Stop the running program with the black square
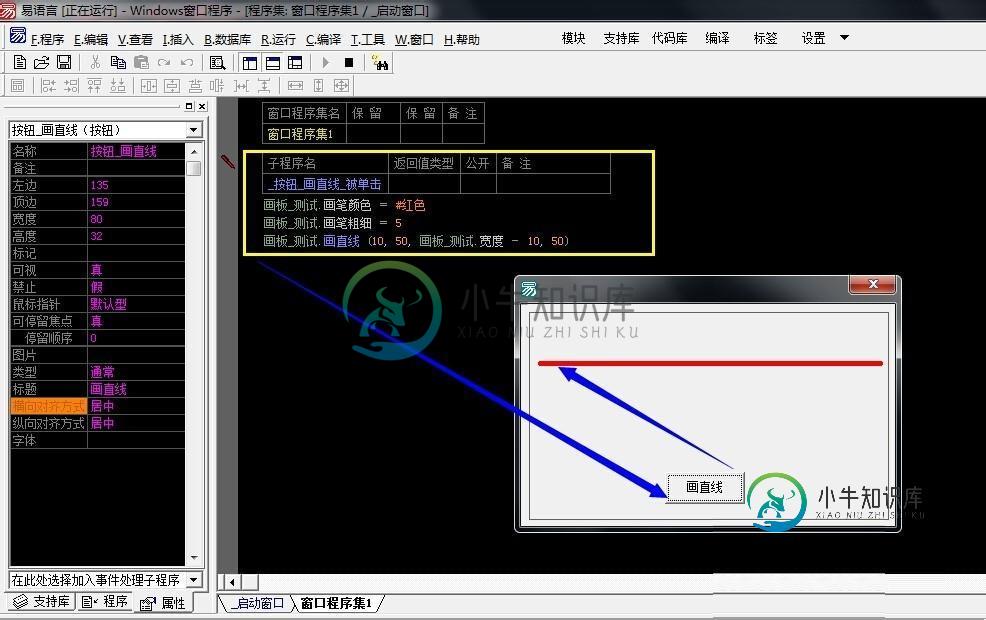The height and width of the screenshot is (620, 986). (349, 62)
